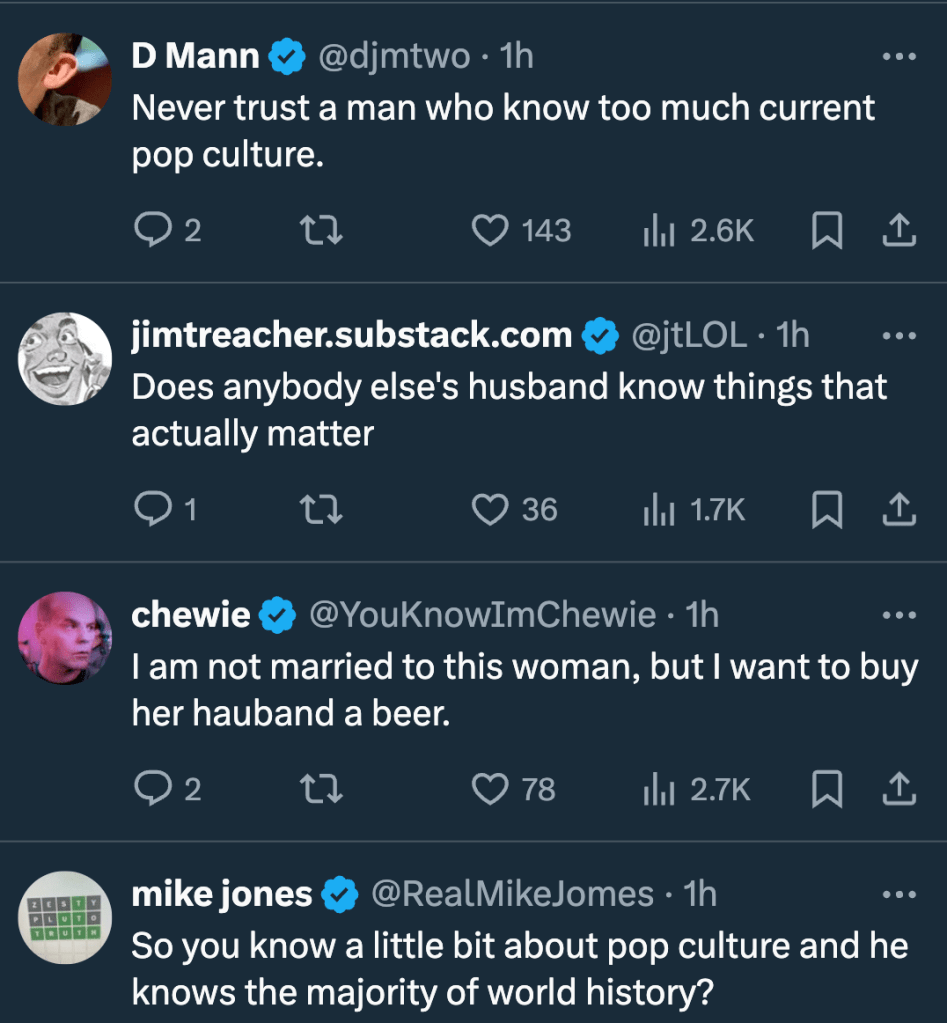Like chewie's tweet with 78 likes
947x1023 pixels.
[x=490, y=789]
